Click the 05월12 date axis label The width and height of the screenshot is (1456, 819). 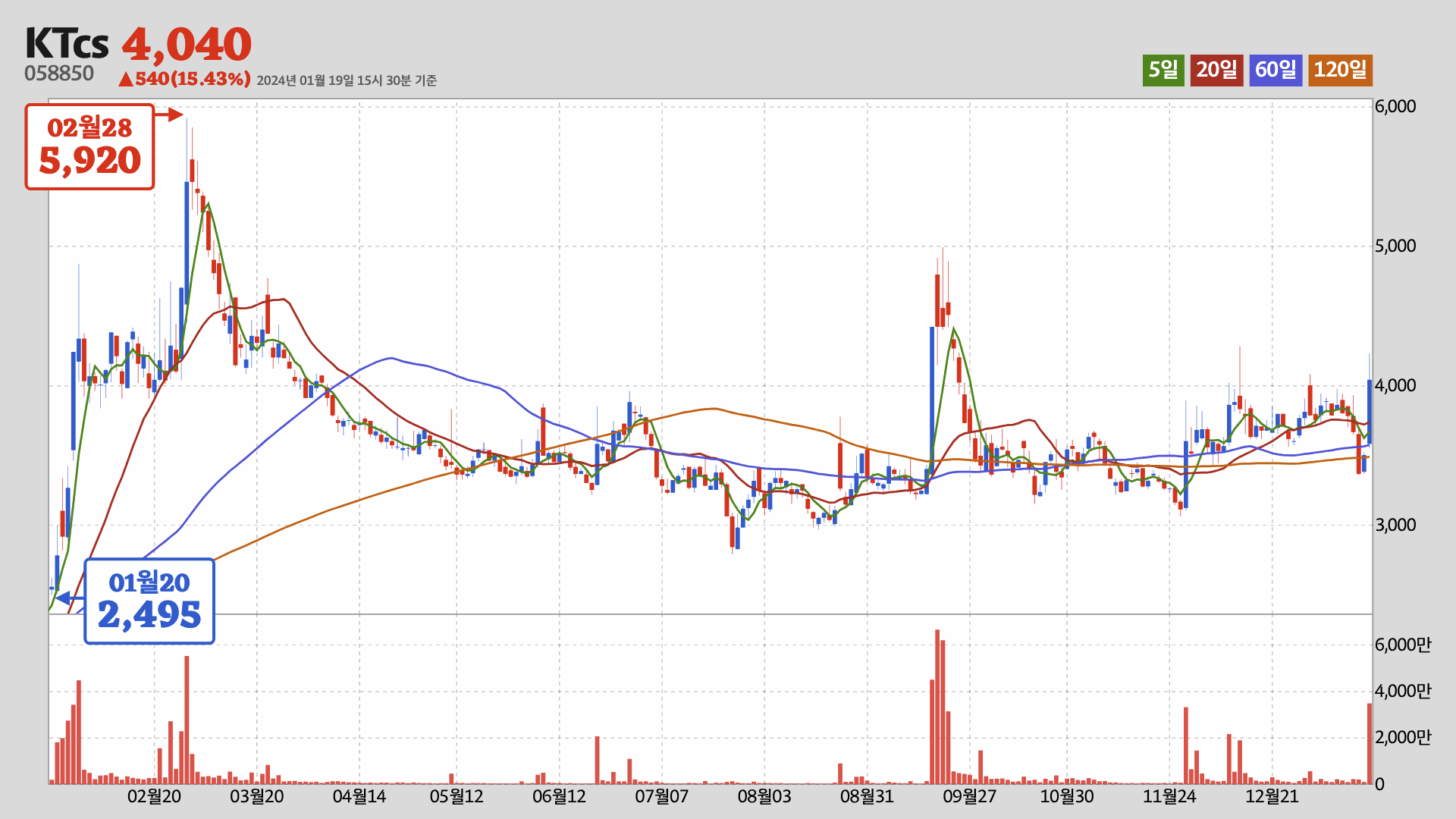coord(457,797)
